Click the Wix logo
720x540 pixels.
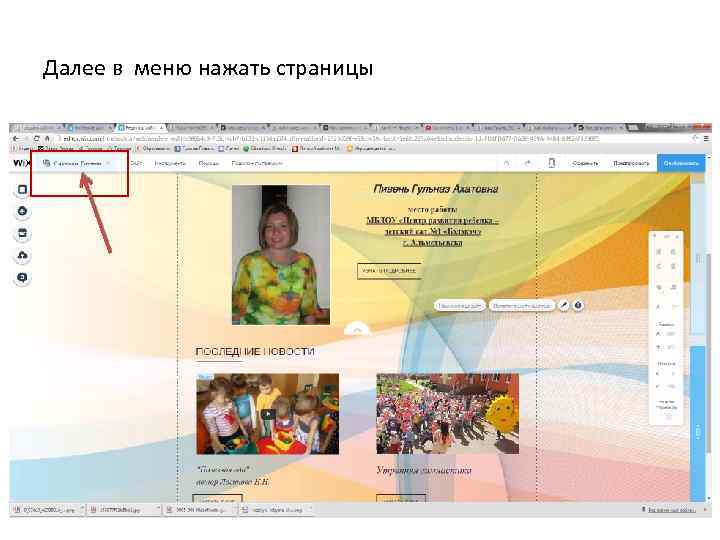[20, 163]
